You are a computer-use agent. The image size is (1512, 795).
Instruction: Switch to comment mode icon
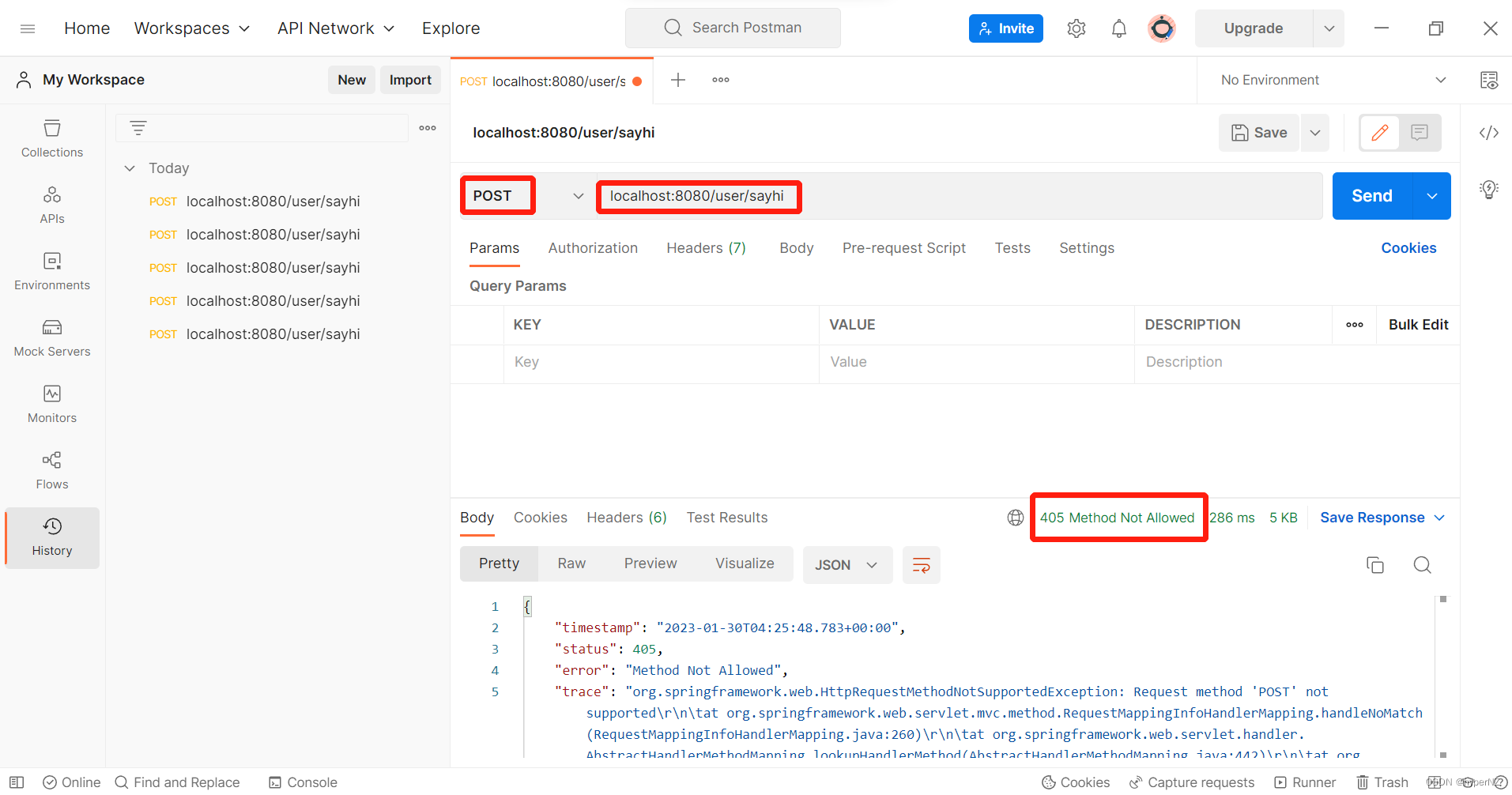pyautogui.click(x=1420, y=133)
